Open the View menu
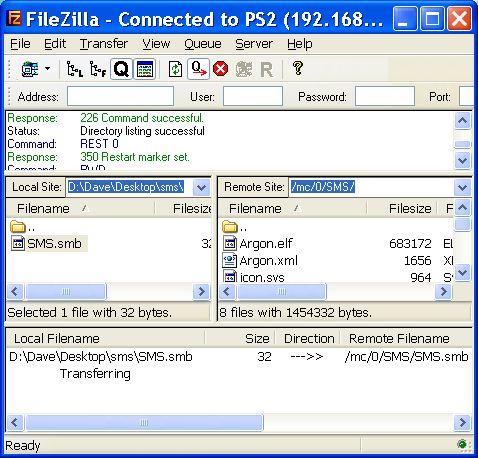The image size is (478, 458). (156, 44)
